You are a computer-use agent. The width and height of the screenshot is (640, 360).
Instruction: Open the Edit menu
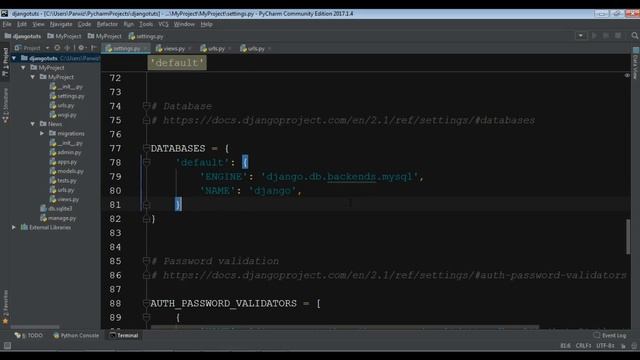tap(22, 24)
